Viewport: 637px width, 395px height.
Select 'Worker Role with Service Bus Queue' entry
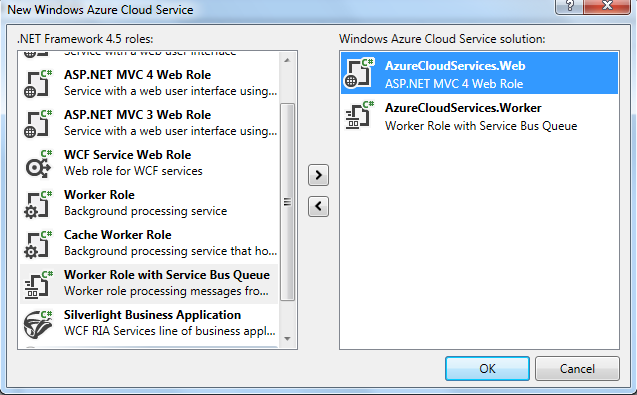(x=149, y=284)
